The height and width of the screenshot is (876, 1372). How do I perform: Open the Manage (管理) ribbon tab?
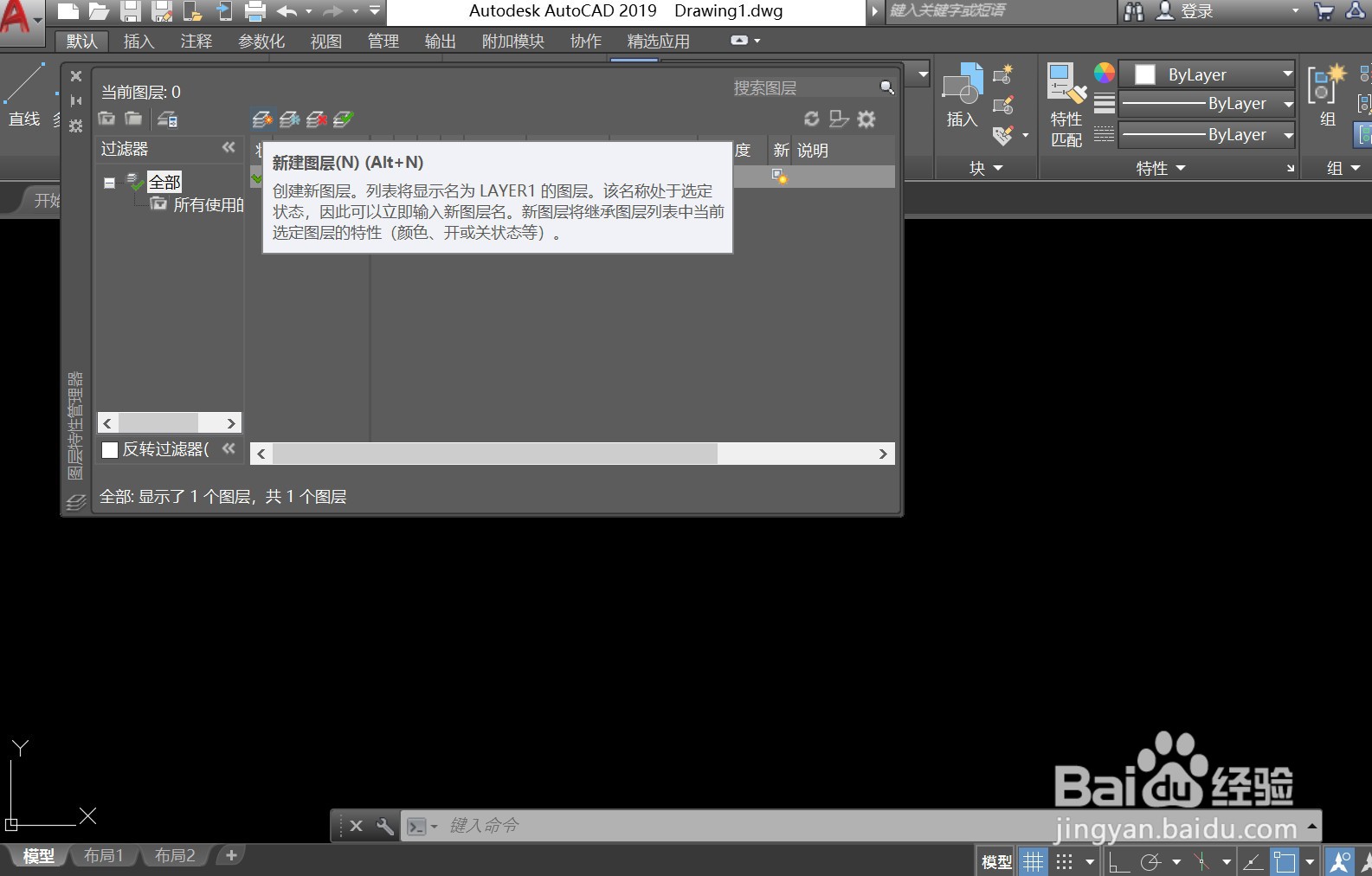click(x=383, y=42)
